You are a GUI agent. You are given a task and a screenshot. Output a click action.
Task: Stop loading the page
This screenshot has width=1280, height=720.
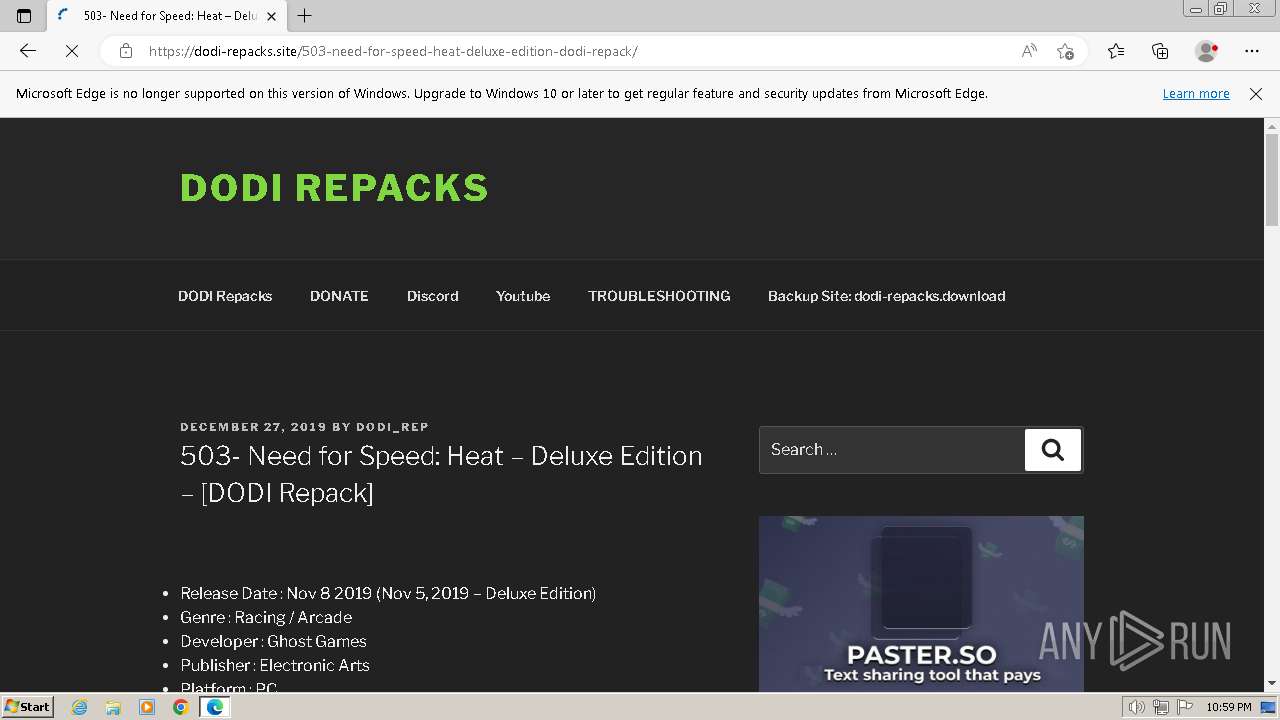coord(72,51)
